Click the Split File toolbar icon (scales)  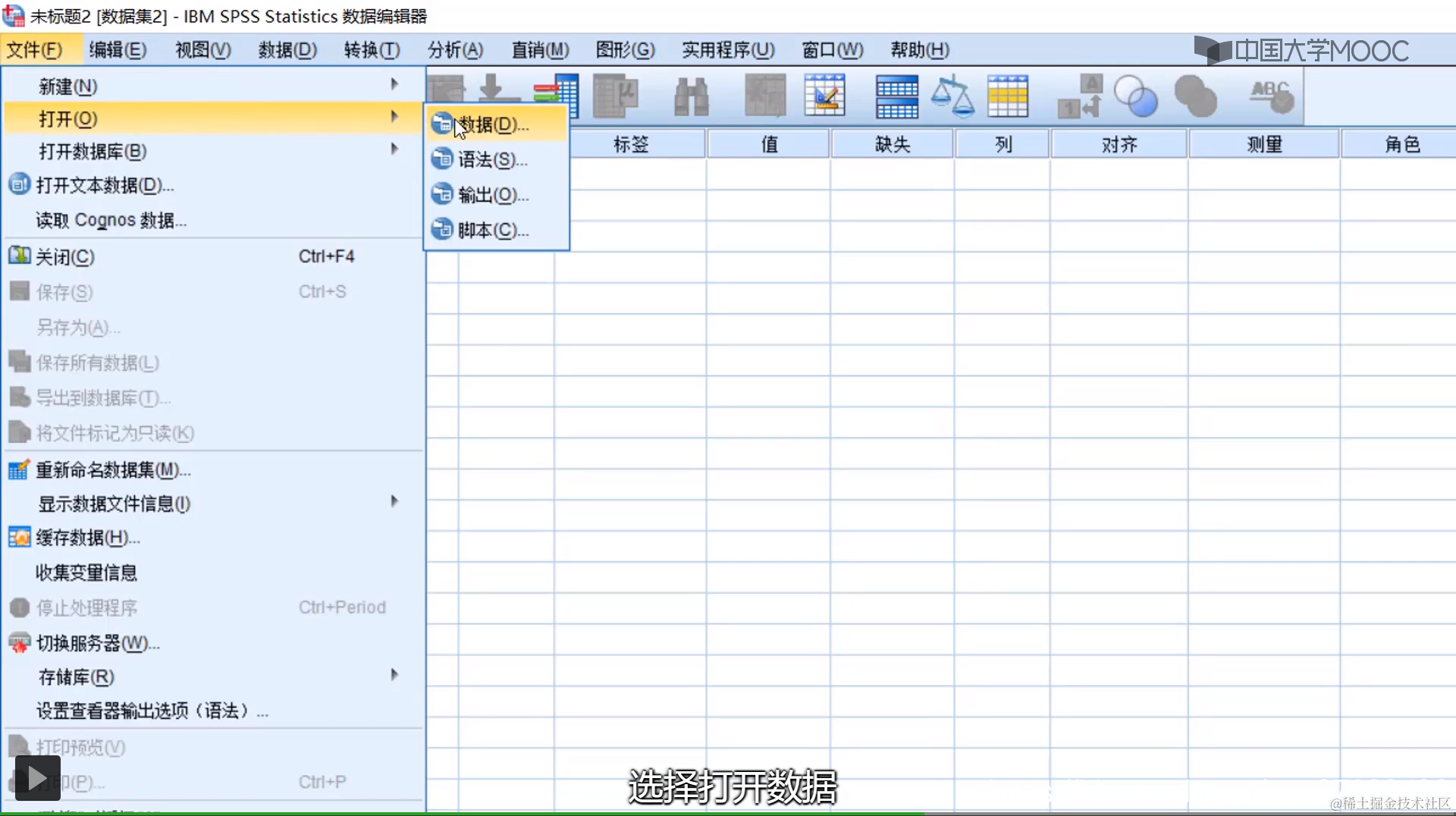pos(952,96)
